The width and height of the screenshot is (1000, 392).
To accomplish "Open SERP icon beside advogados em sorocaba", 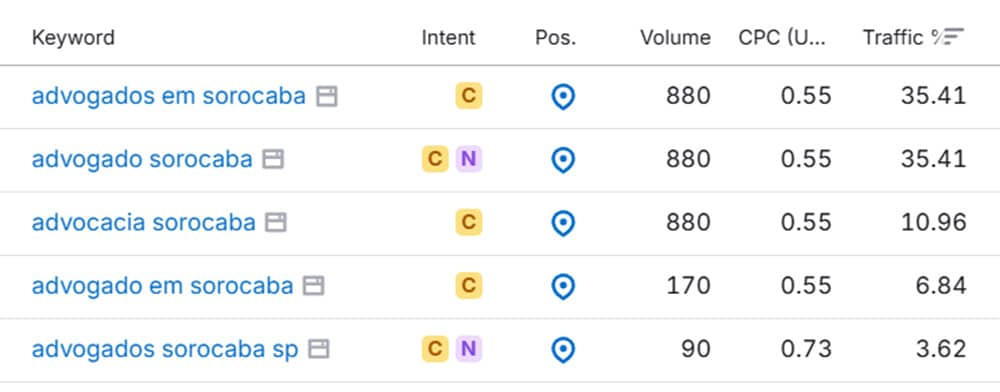I will (327, 97).
